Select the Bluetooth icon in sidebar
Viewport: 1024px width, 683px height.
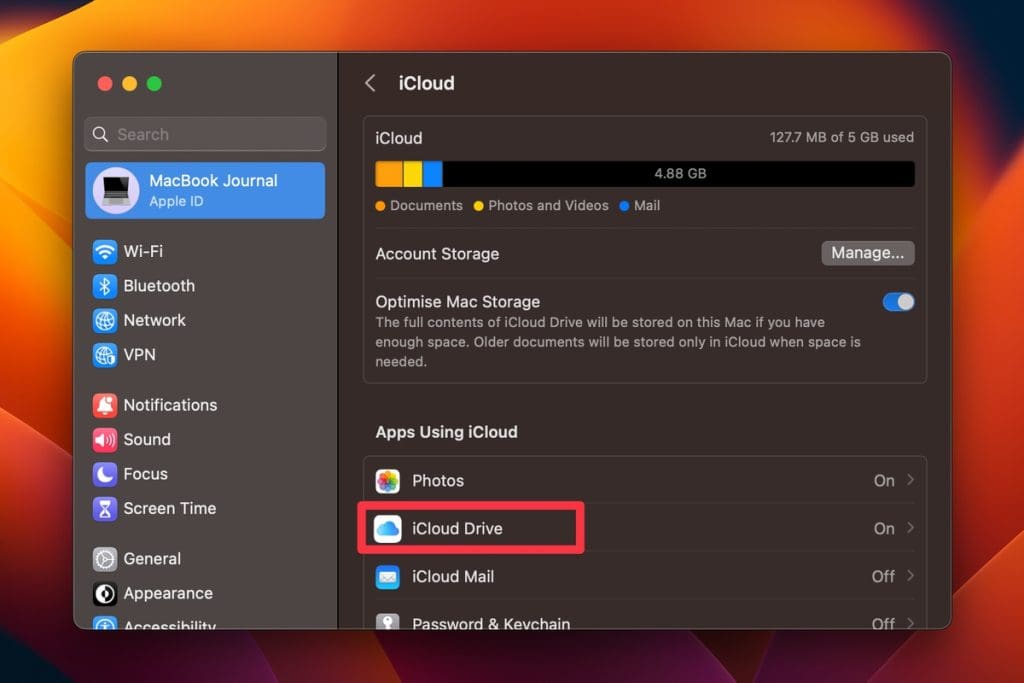[x=104, y=286]
